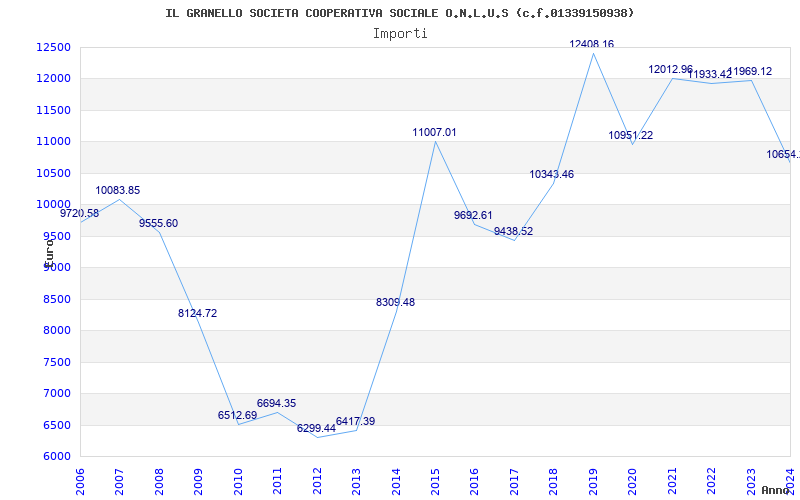Screen dimensions: 800x500
Task: Click x-axis year 2014
Action: click(396, 481)
